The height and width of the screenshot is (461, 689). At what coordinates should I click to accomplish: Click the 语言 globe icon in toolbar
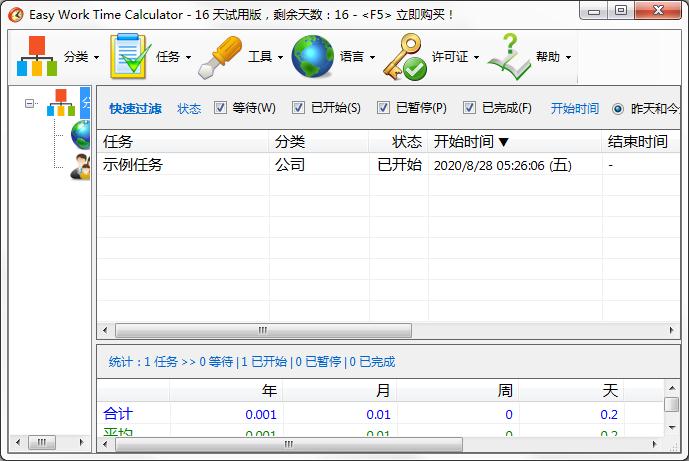coord(312,56)
